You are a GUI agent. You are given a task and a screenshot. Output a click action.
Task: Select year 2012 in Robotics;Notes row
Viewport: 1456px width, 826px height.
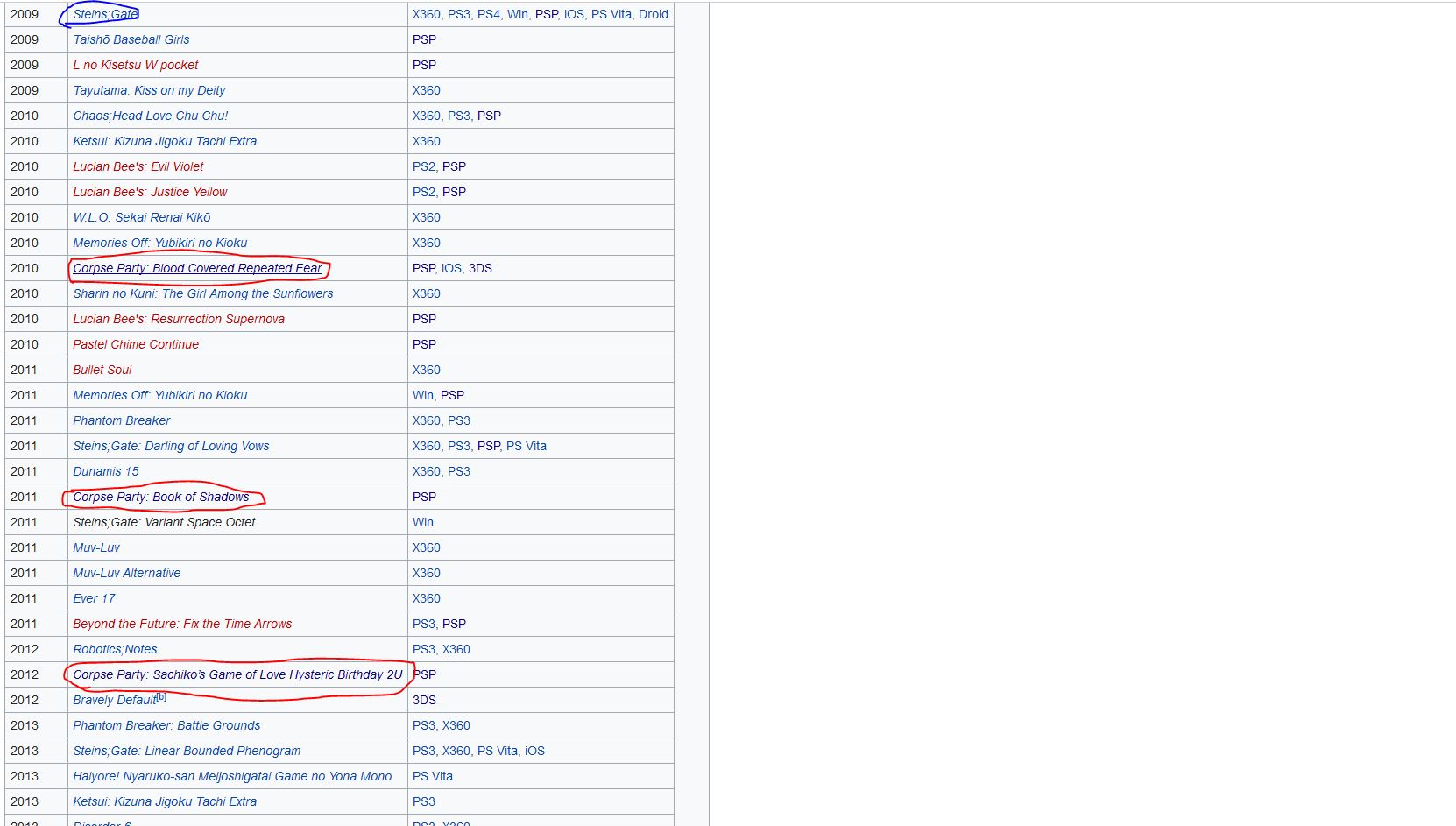coord(25,649)
